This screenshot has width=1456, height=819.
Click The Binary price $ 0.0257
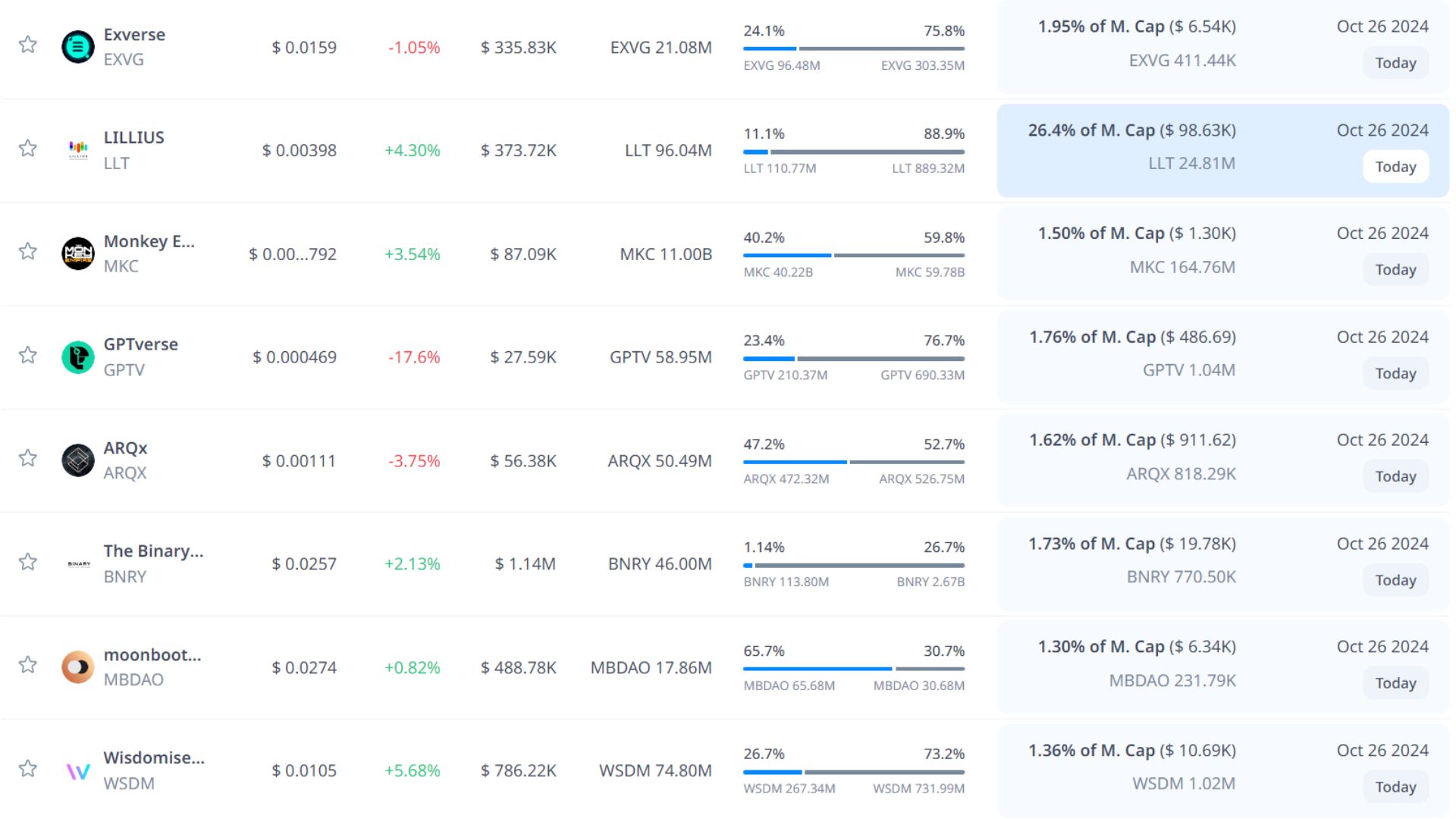(x=303, y=564)
